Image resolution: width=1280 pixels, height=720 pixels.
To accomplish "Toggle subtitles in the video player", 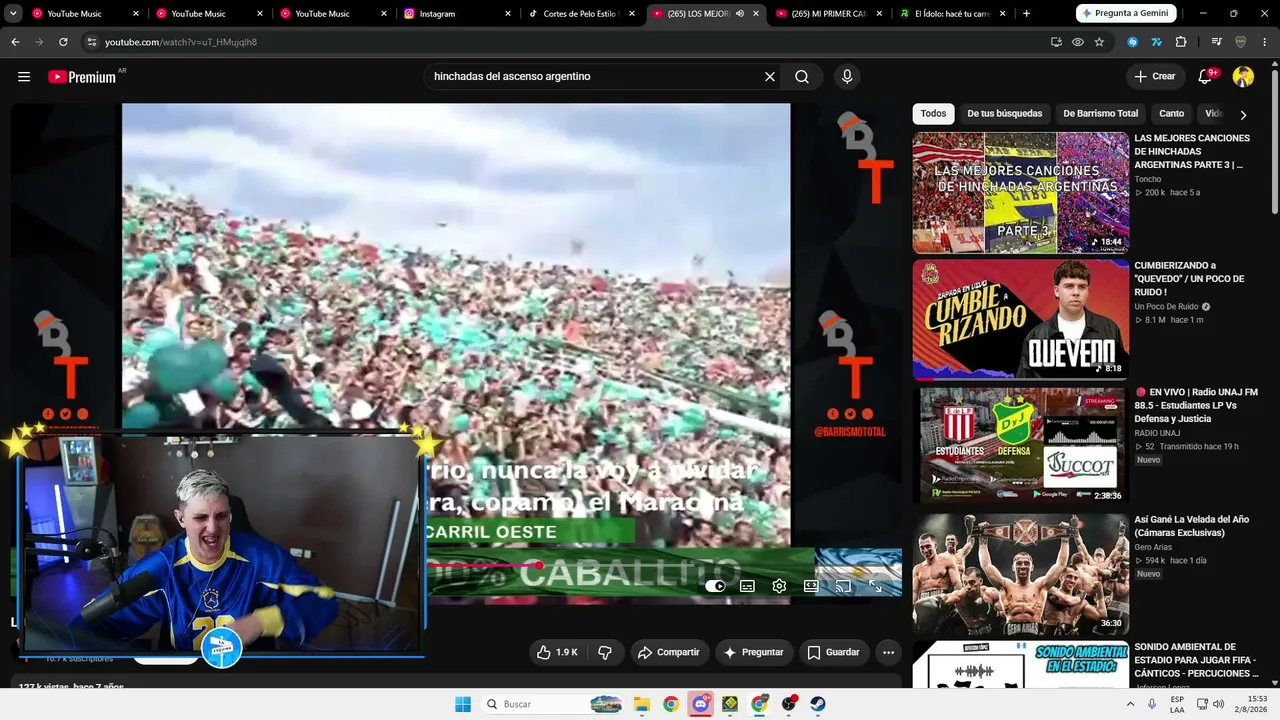I will tap(747, 586).
